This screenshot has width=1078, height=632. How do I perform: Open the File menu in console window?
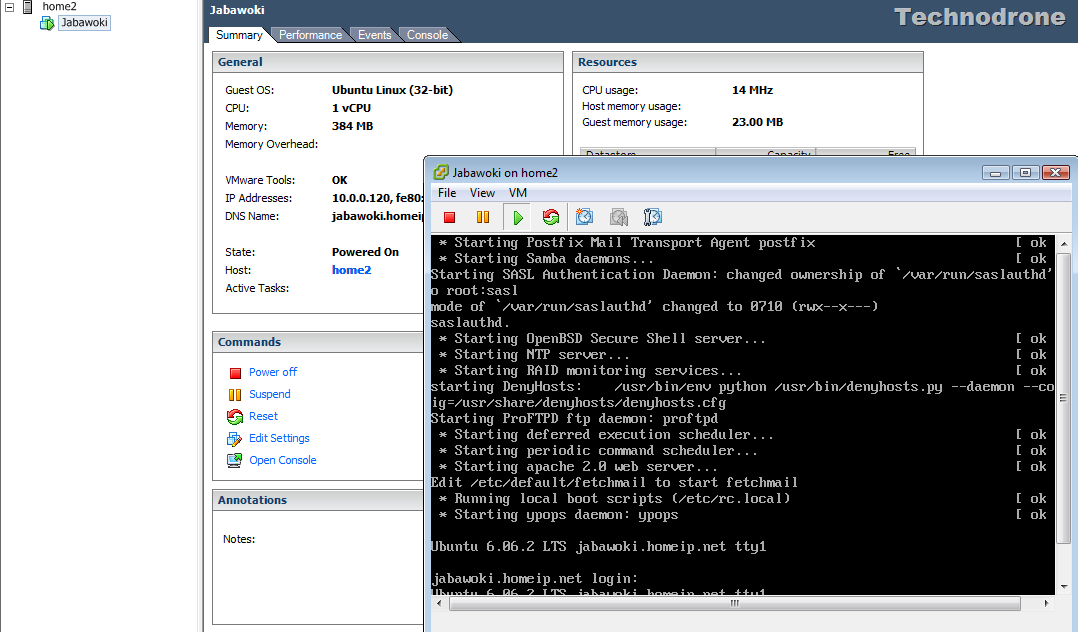click(447, 193)
